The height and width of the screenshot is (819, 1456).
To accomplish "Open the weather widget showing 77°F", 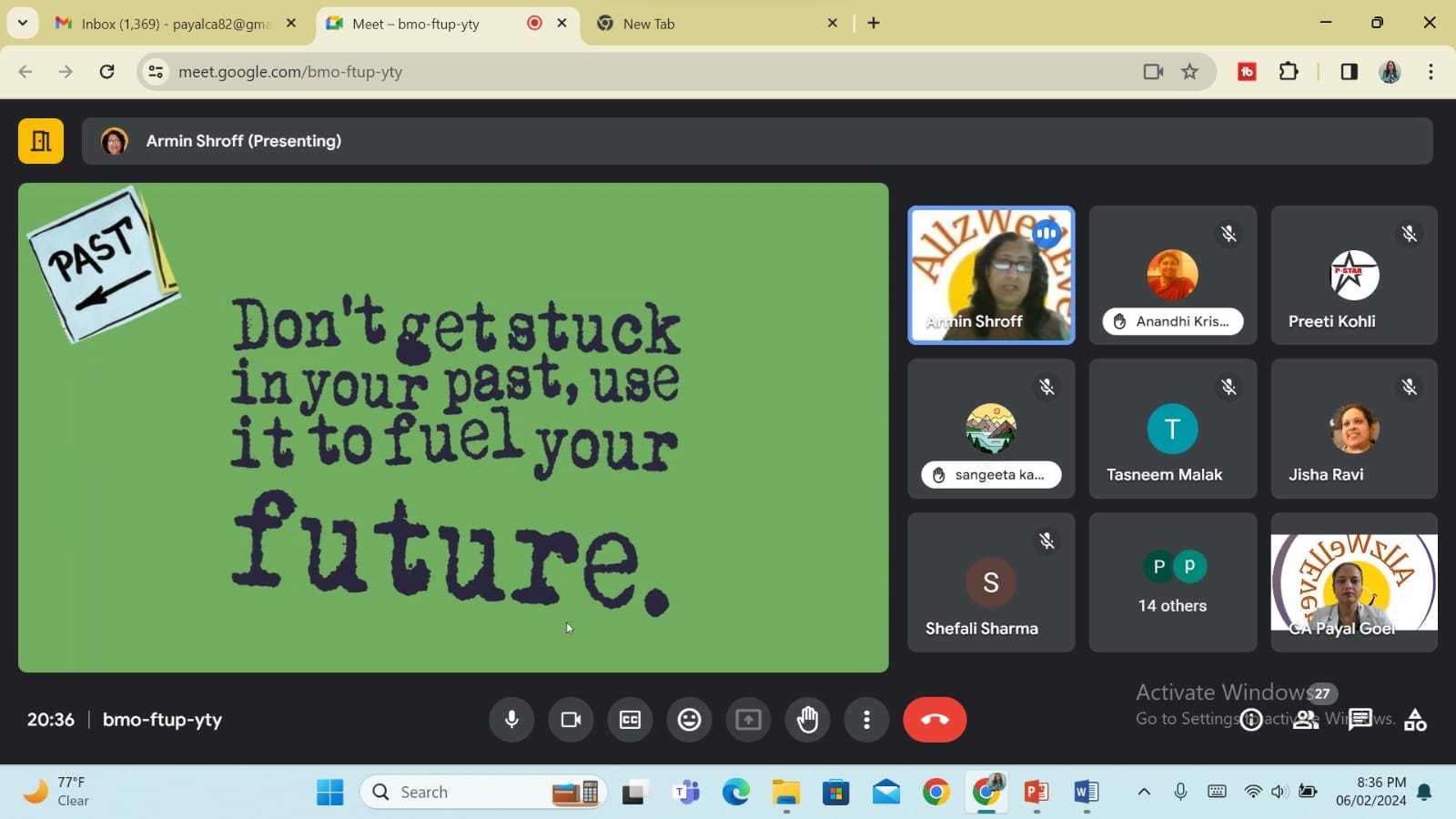I will click(x=56, y=792).
